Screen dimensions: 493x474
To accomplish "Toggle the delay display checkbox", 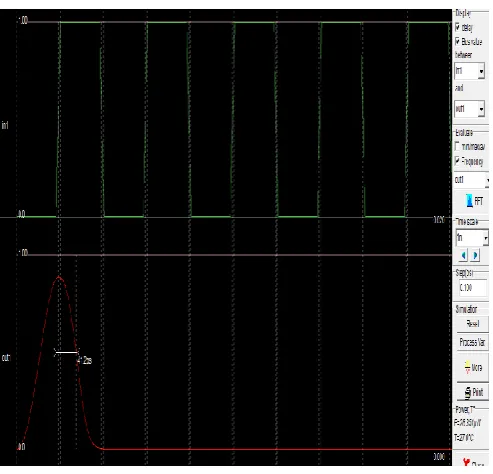I will 458,26.
